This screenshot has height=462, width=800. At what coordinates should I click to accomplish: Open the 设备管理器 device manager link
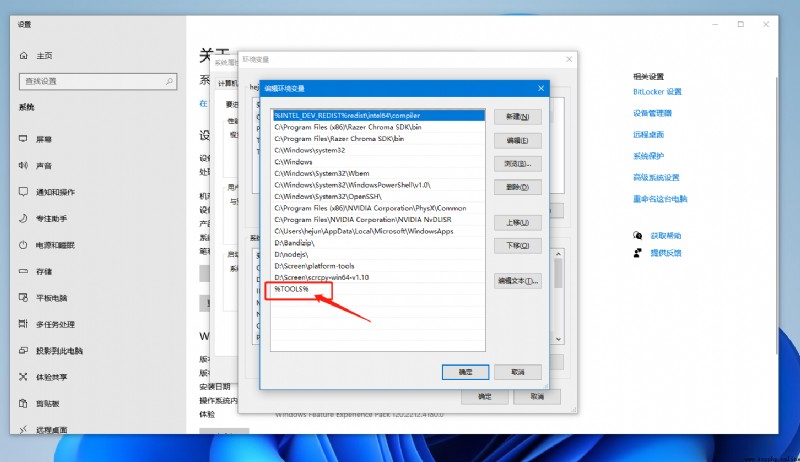(x=652, y=113)
